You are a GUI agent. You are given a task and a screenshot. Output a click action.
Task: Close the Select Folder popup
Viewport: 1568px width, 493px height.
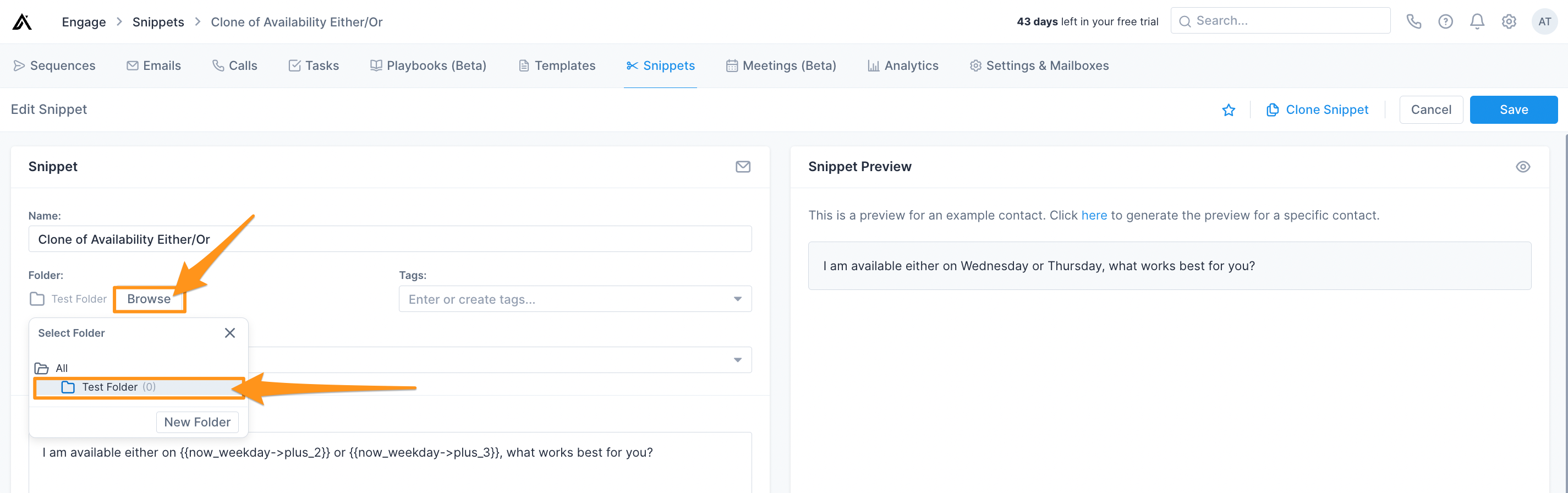coord(229,333)
